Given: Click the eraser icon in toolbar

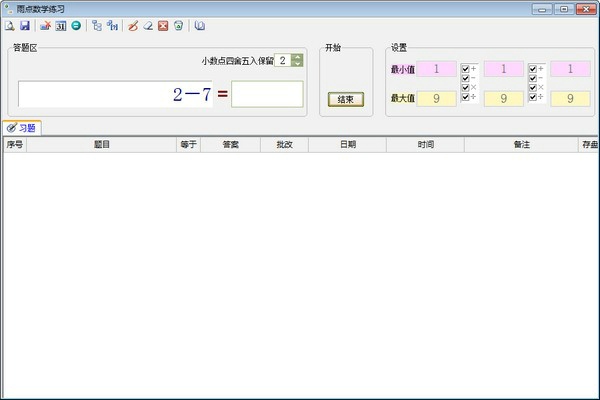Looking at the screenshot, I should click(x=147, y=25).
